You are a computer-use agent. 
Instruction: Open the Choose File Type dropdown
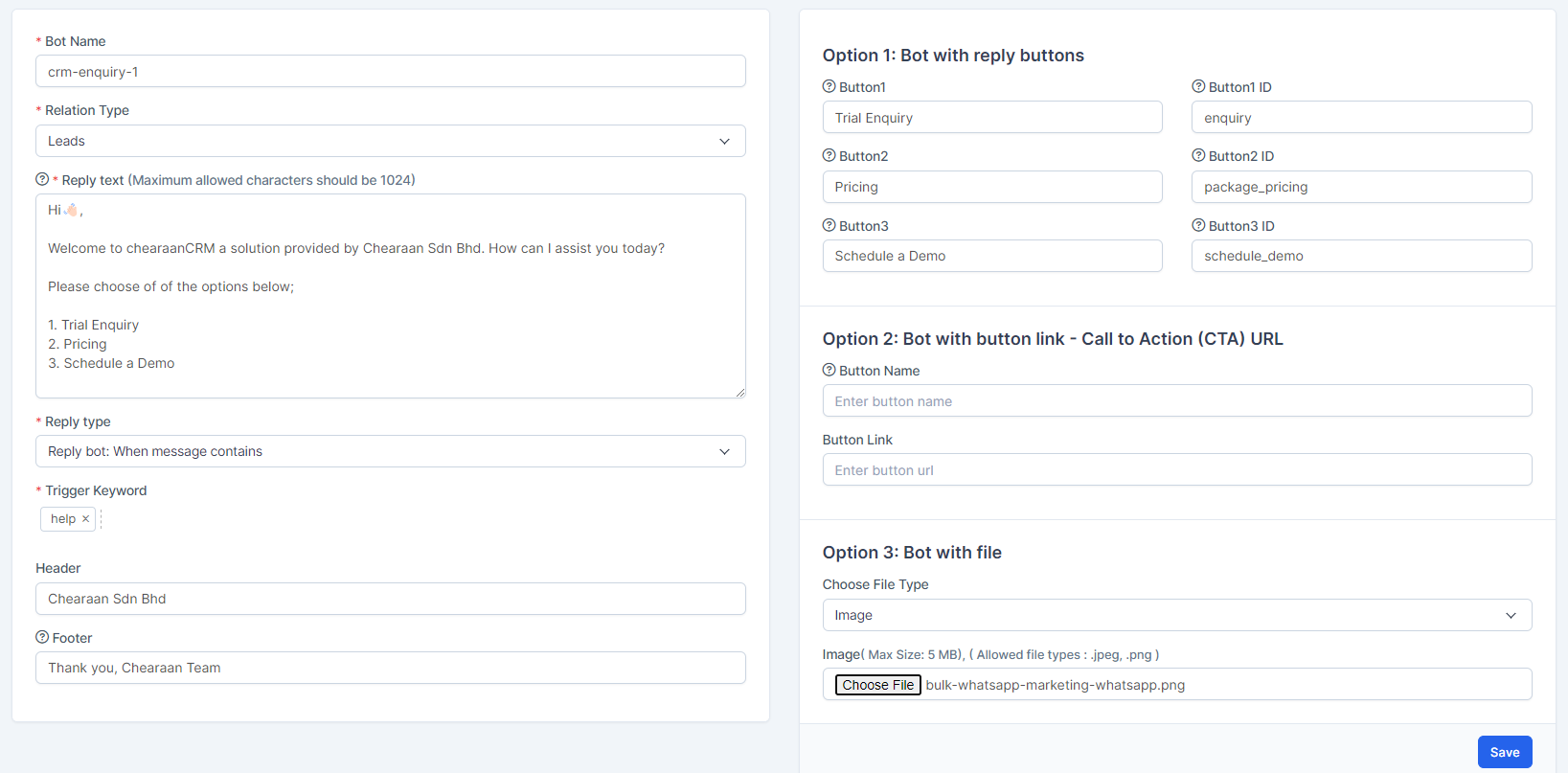1176,615
